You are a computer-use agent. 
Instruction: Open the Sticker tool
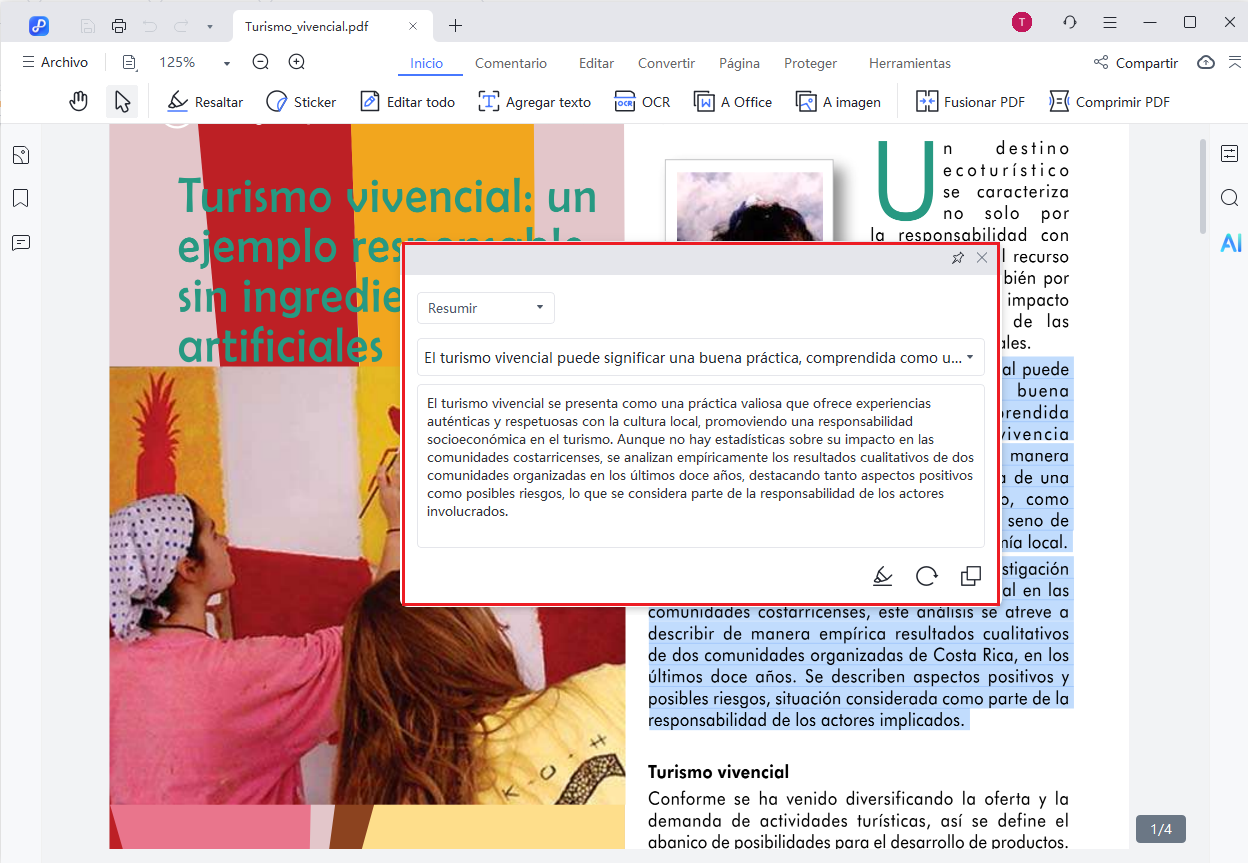coord(301,101)
